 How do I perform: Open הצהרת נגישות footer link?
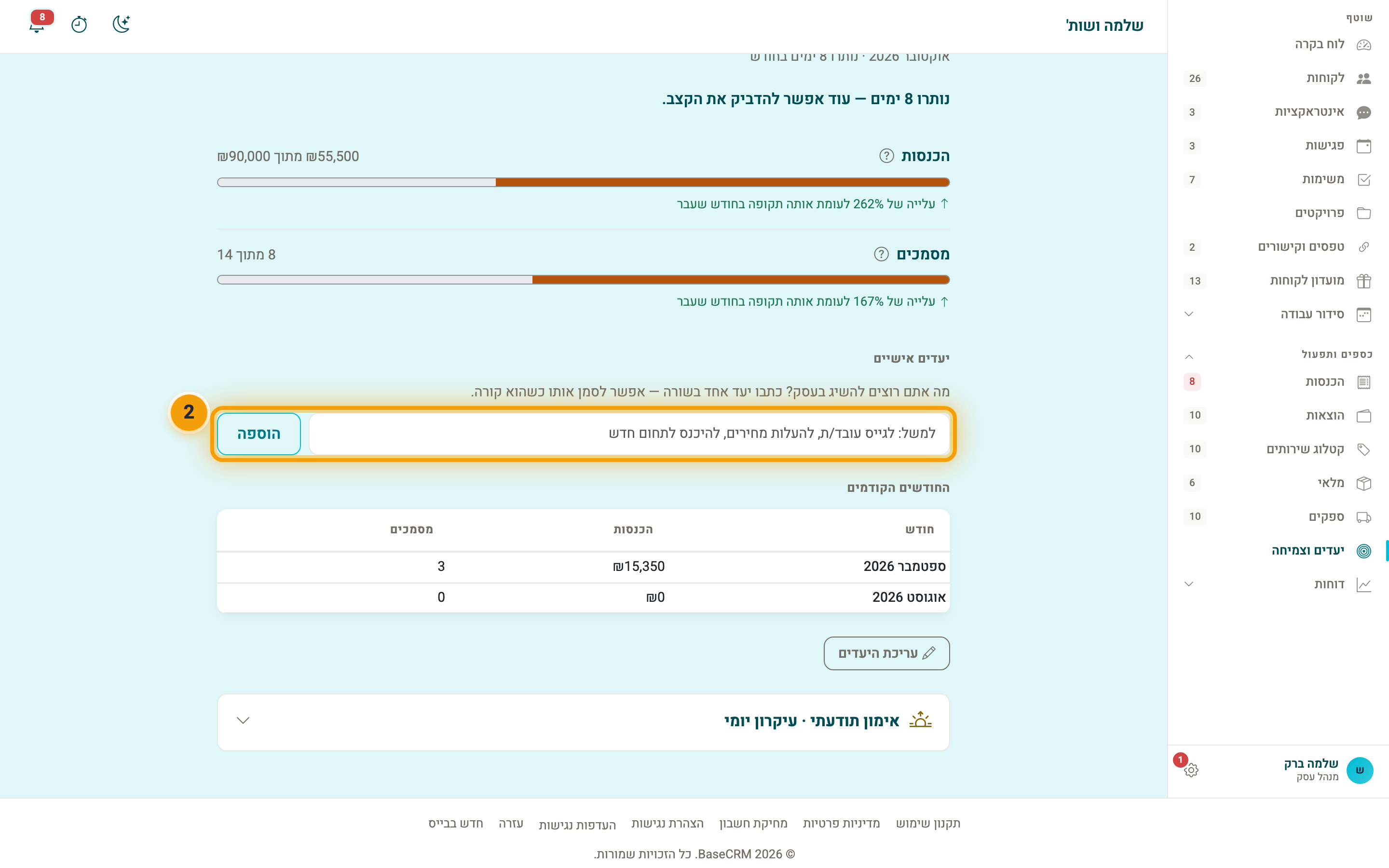[667, 823]
